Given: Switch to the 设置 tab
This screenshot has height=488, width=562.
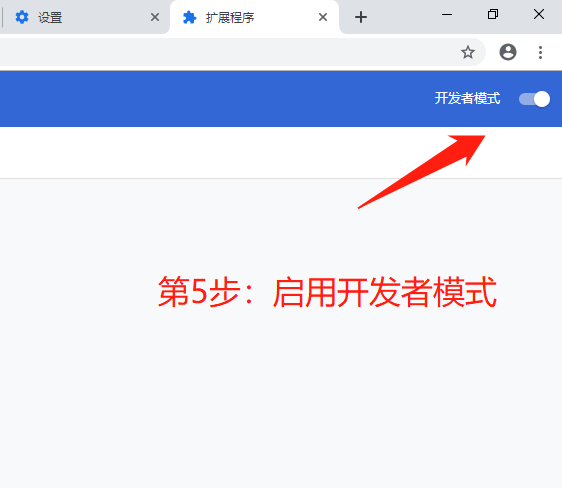Looking at the screenshot, I should pyautogui.click(x=84, y=17).
